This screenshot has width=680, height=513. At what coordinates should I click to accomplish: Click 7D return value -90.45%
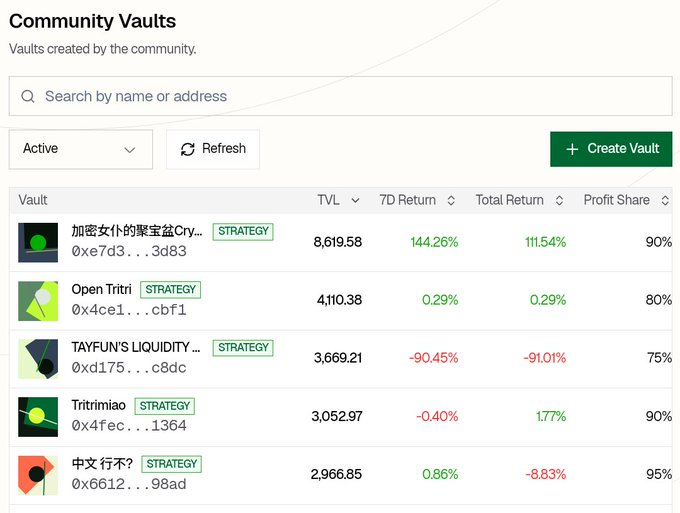click(x=434, y=358)
